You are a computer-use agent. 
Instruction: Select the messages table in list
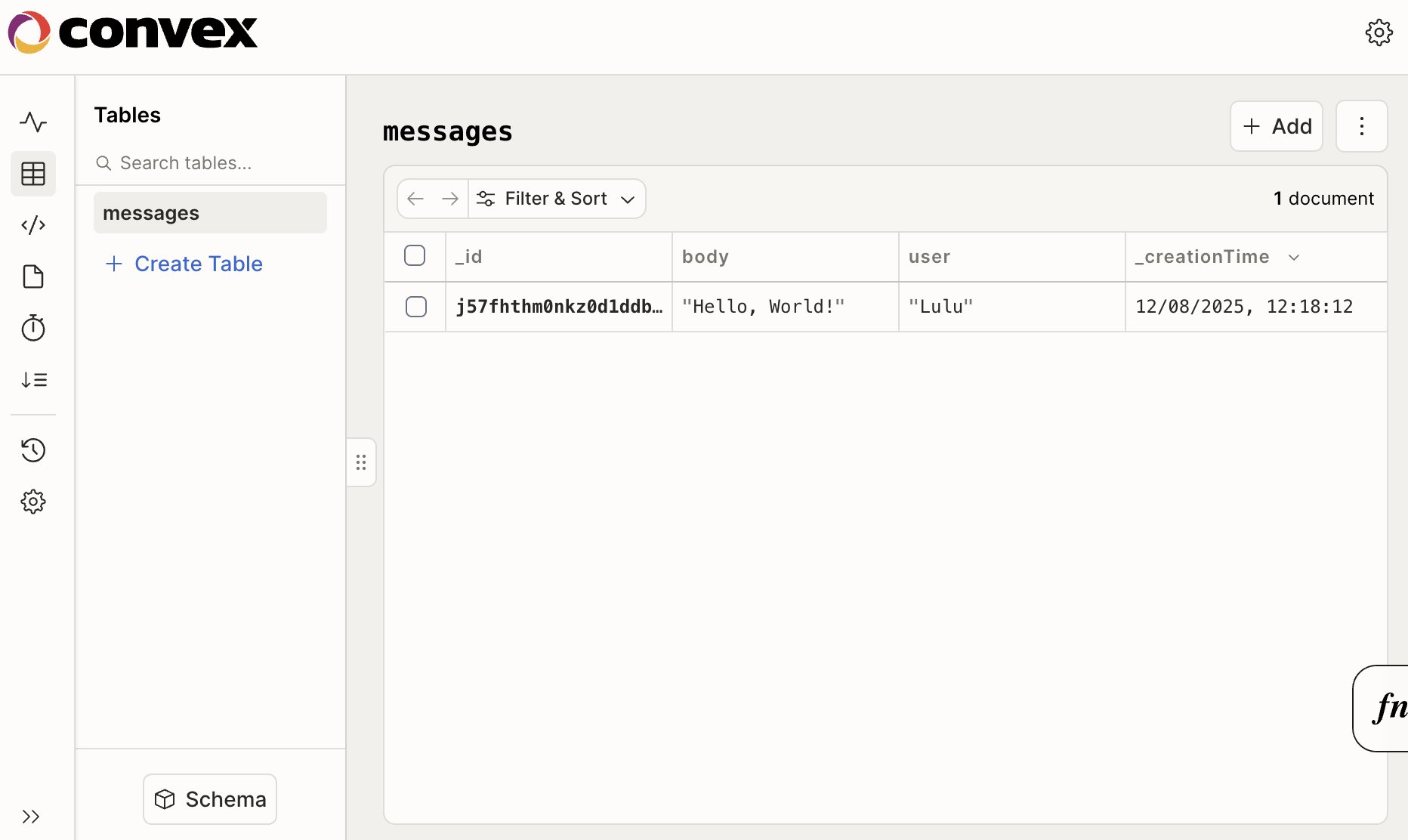(x=210, y=213)
